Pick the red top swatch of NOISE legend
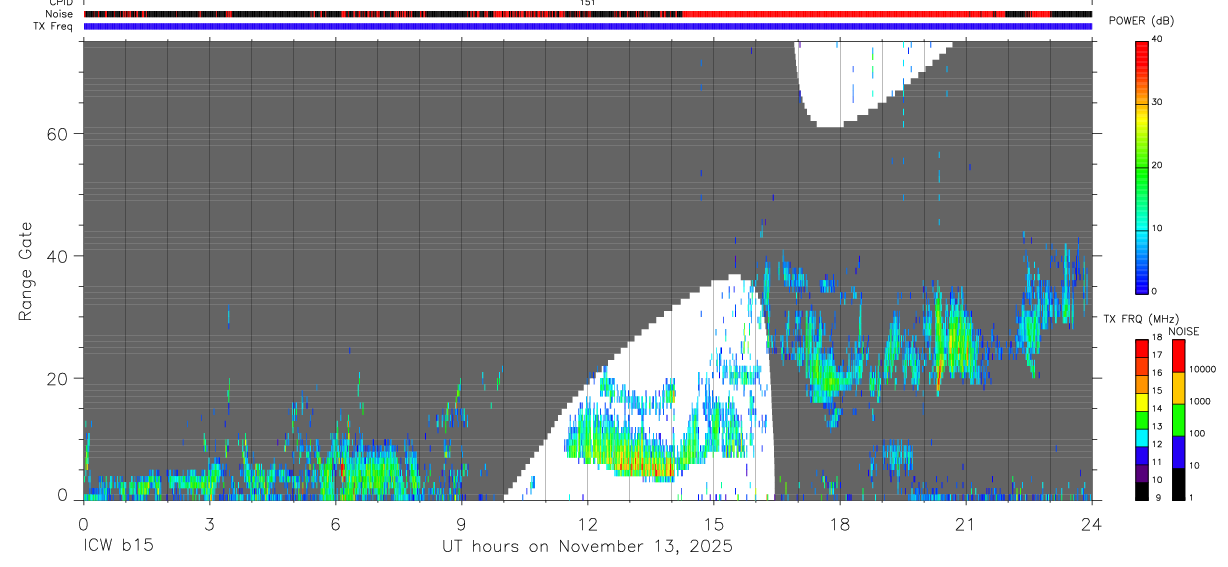 point(1179,355)
